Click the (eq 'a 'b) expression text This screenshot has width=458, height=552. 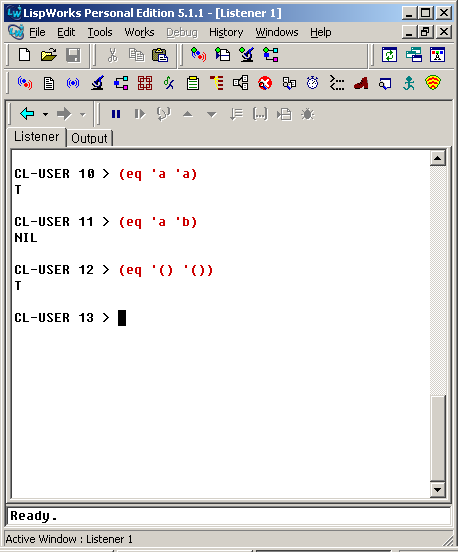[x=158, y=222]
